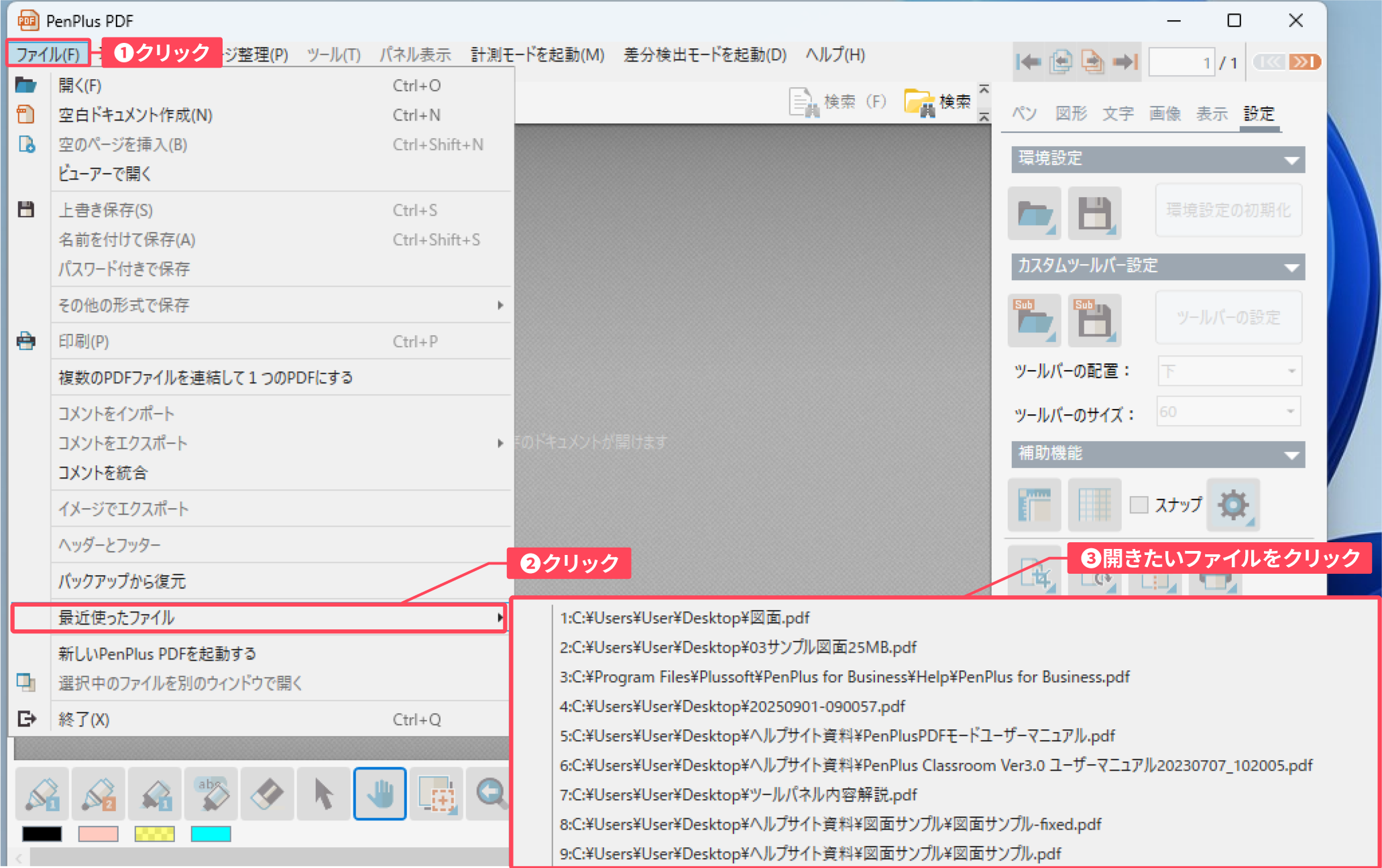Click the snap settings gear icon

click(x=1232, y=505)
